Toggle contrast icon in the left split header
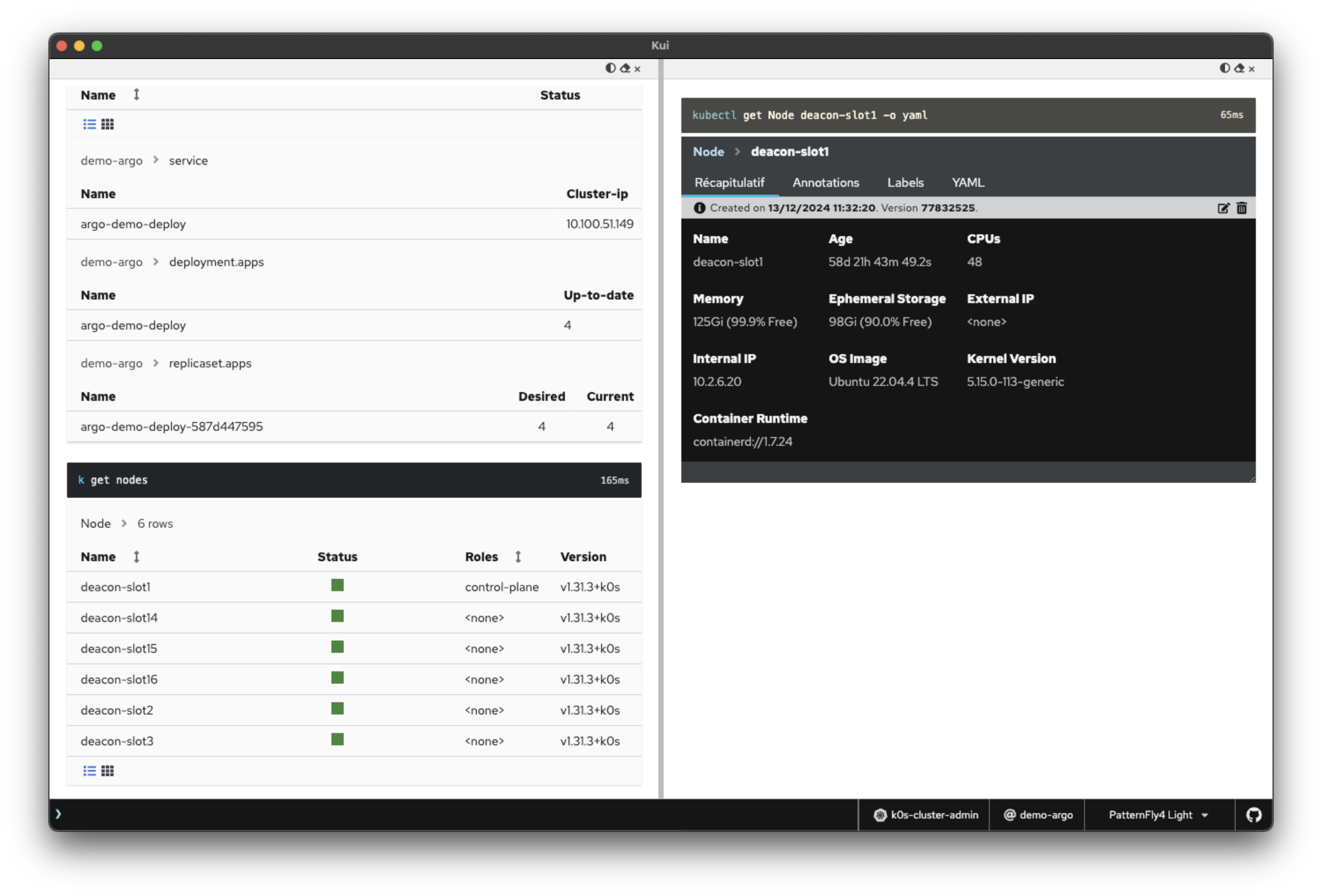Image resolution: width=1322 pixels, height=896 pixels. point(610,68)
